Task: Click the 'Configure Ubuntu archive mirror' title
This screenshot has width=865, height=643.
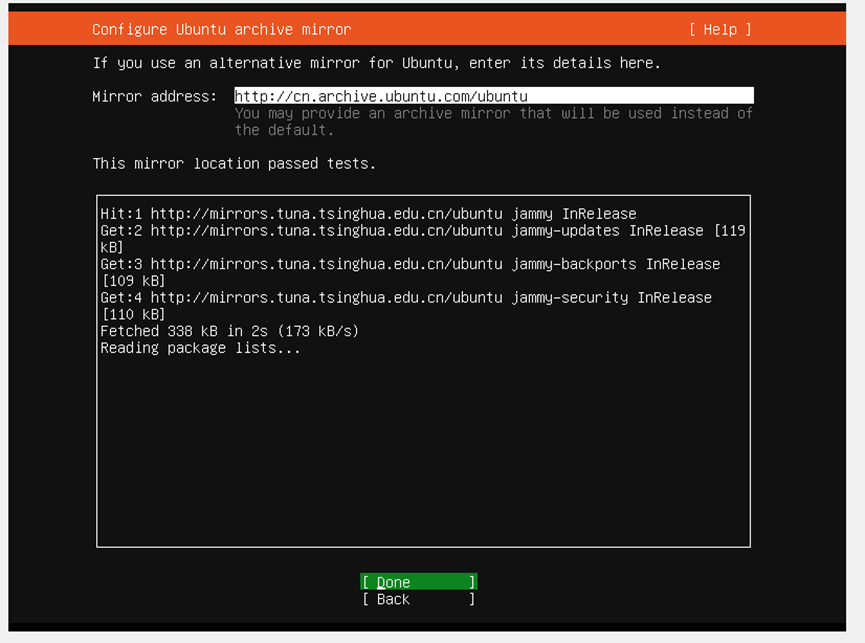Action: tap(221, 29)
